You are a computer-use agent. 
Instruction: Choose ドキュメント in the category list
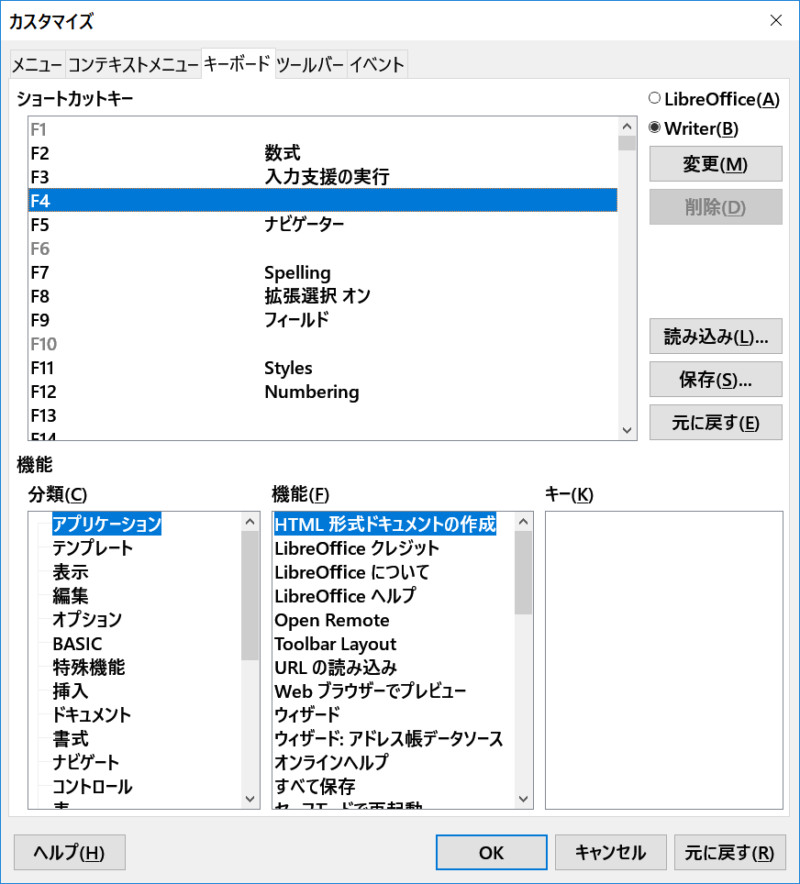click(x=91, y=715)
